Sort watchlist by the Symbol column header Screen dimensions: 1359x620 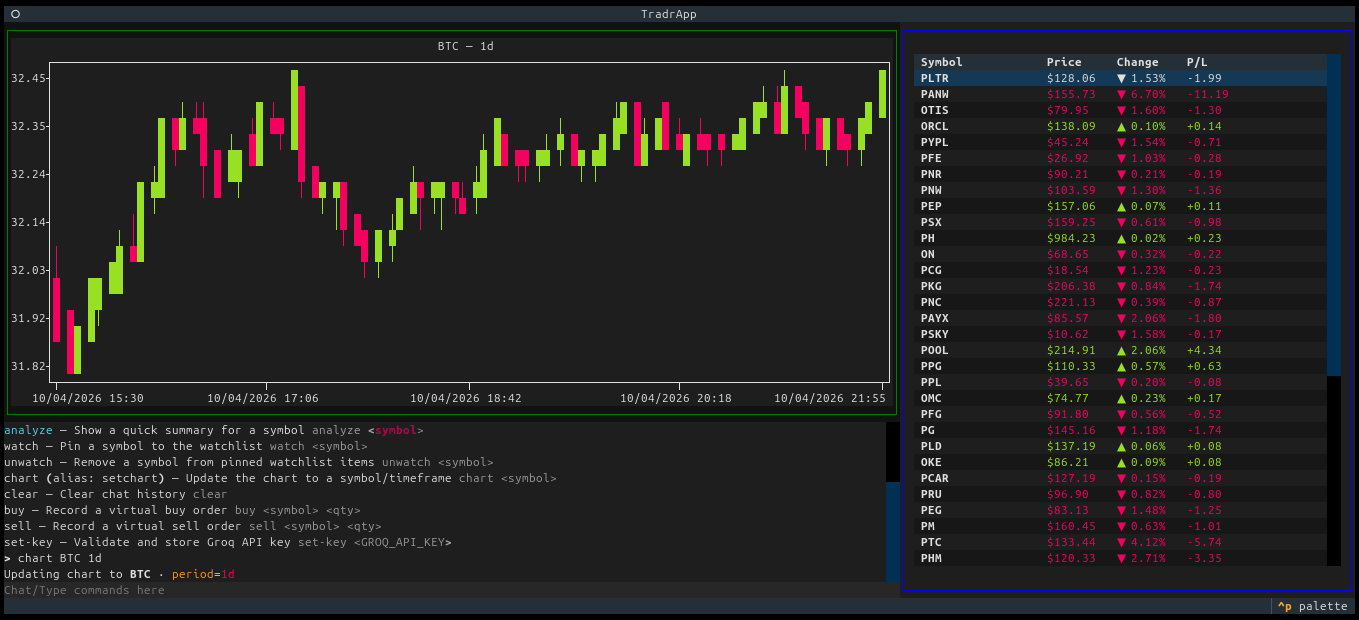(942, 62)
